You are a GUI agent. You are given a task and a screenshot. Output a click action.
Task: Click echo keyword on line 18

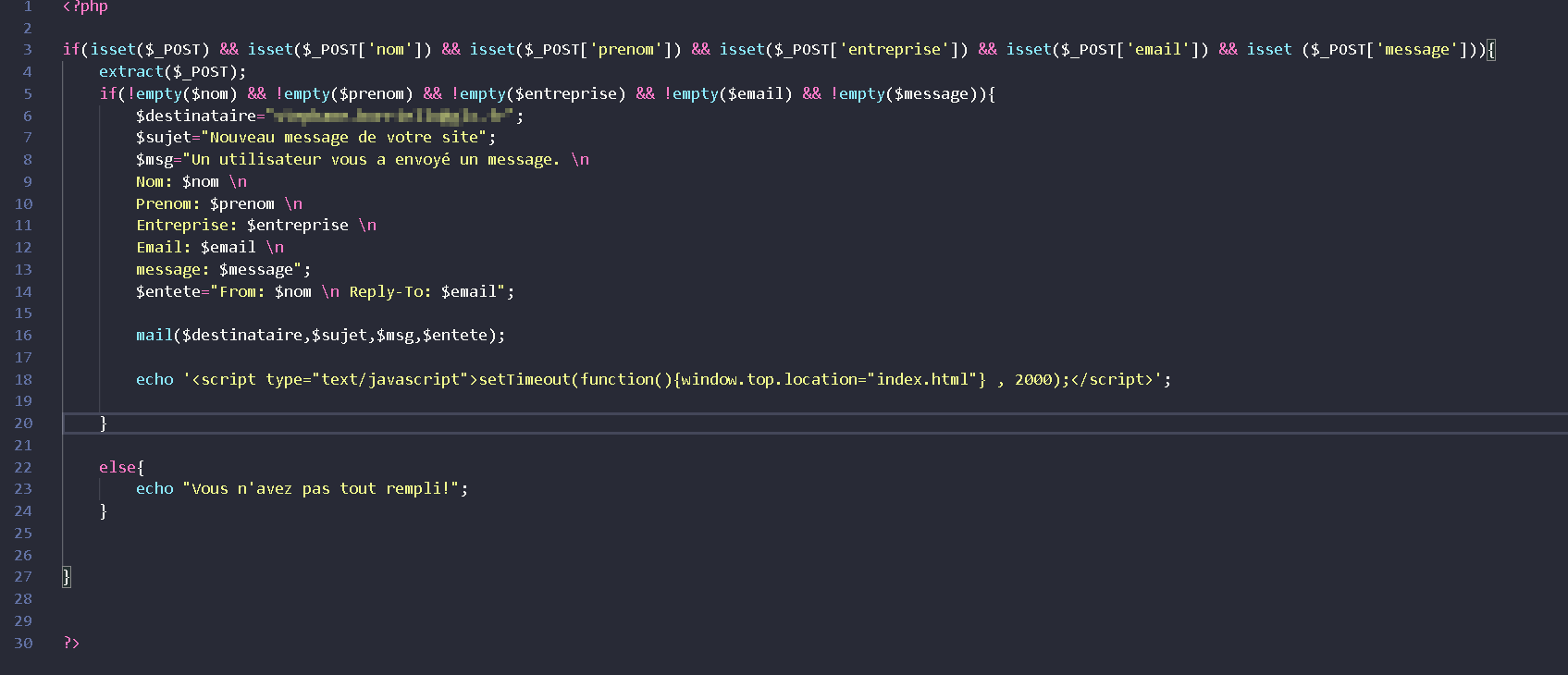[x=154, y=380]
